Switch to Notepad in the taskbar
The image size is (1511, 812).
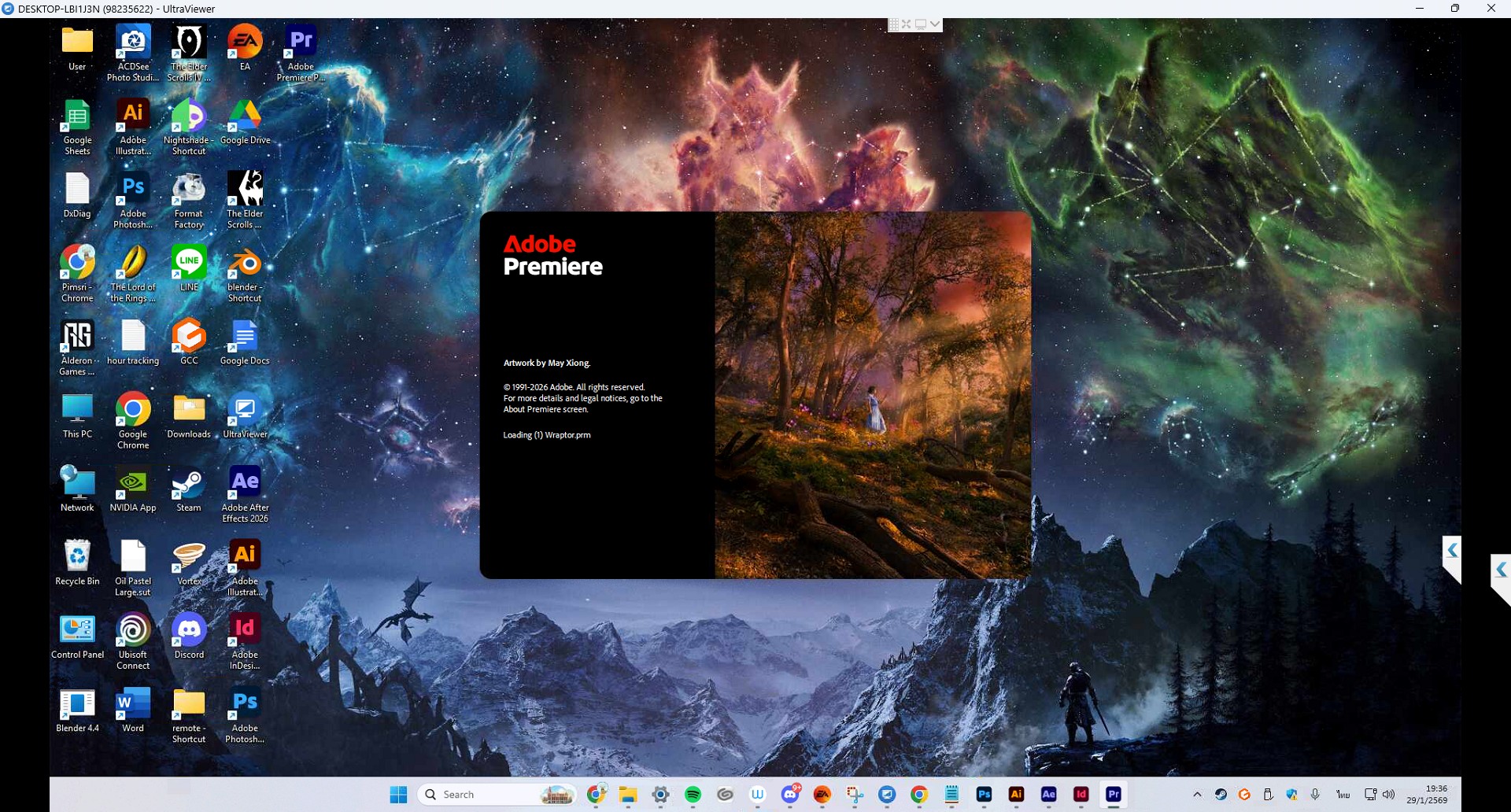pos(951,795)
